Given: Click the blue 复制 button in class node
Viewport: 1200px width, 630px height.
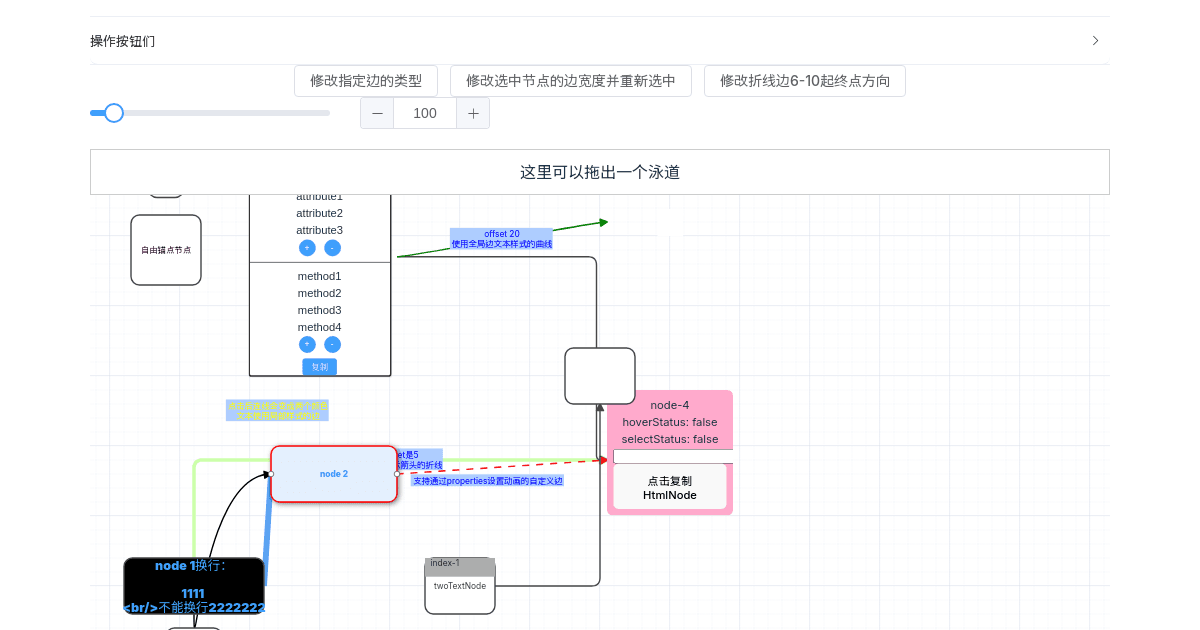Looking at the screenshot, I should pos(320,367).
